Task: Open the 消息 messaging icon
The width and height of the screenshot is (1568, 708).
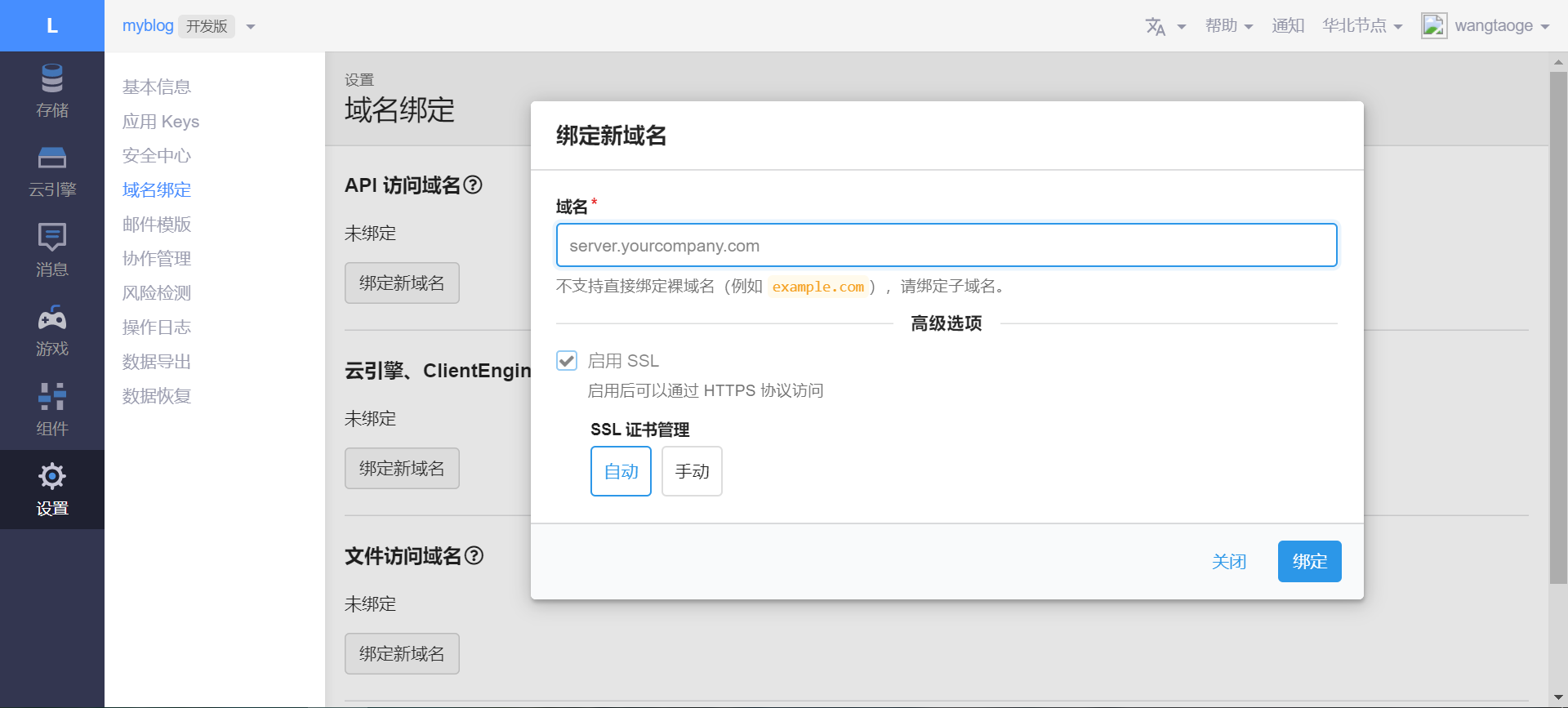Action: pos(52,237)
